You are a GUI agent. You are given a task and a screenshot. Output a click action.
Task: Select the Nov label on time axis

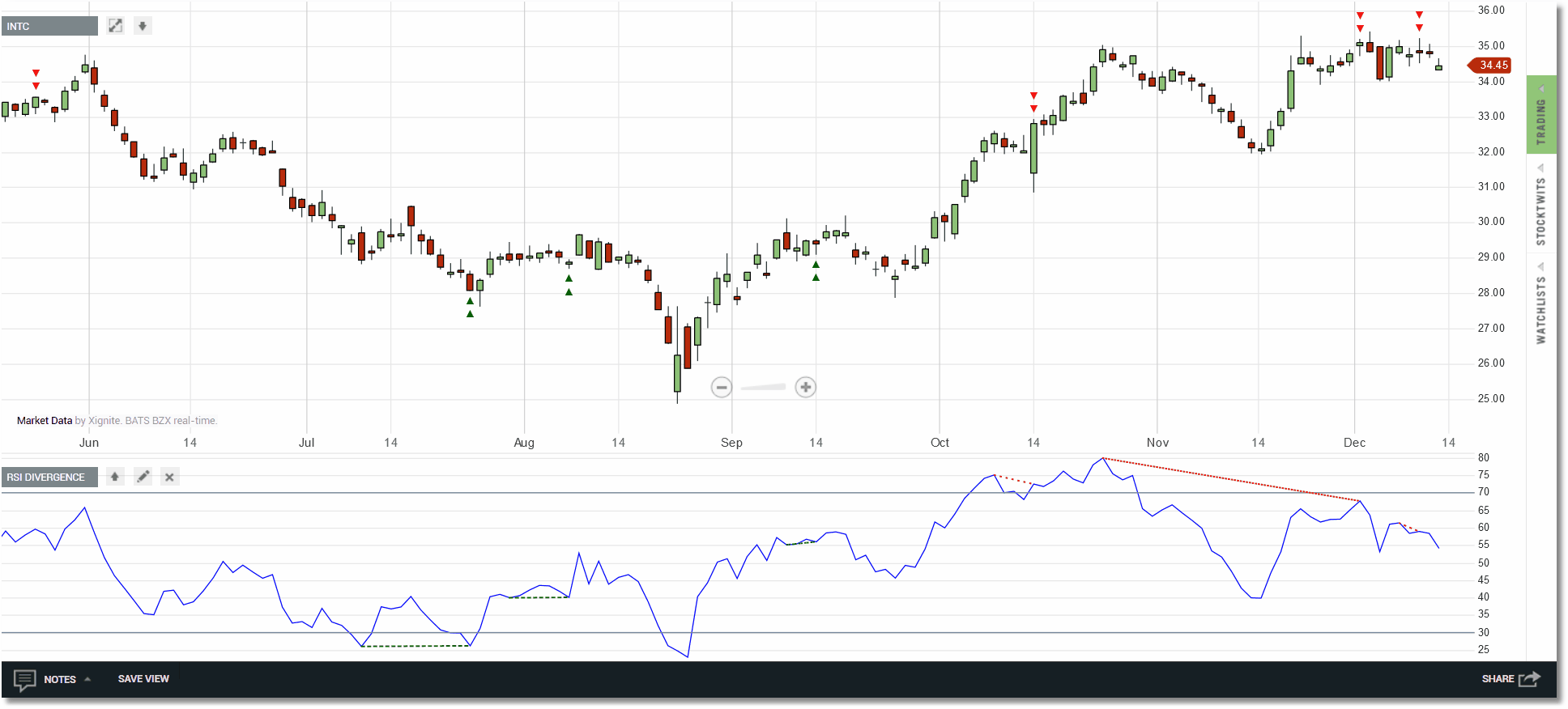pos(1157,443)
